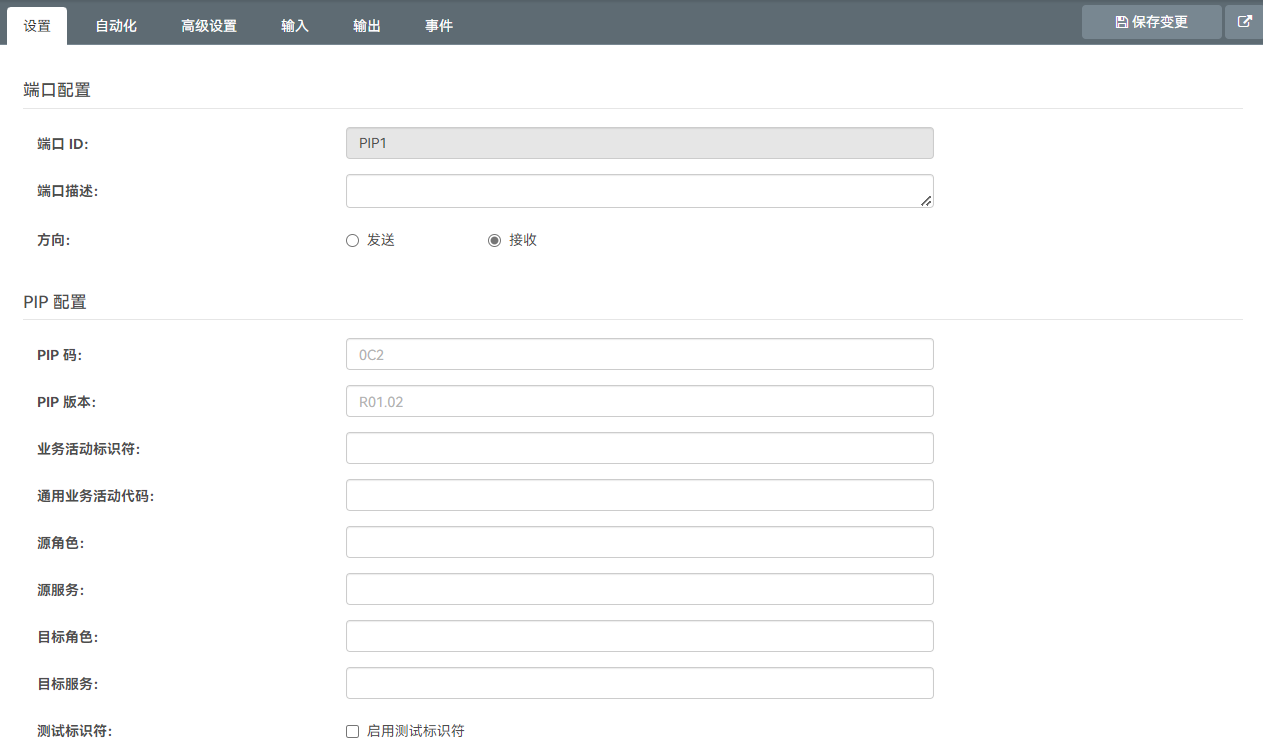This screenshot has width=1263, height=754.
Task: Click the 测试标识符 label
Action: [x=74, y=731]
